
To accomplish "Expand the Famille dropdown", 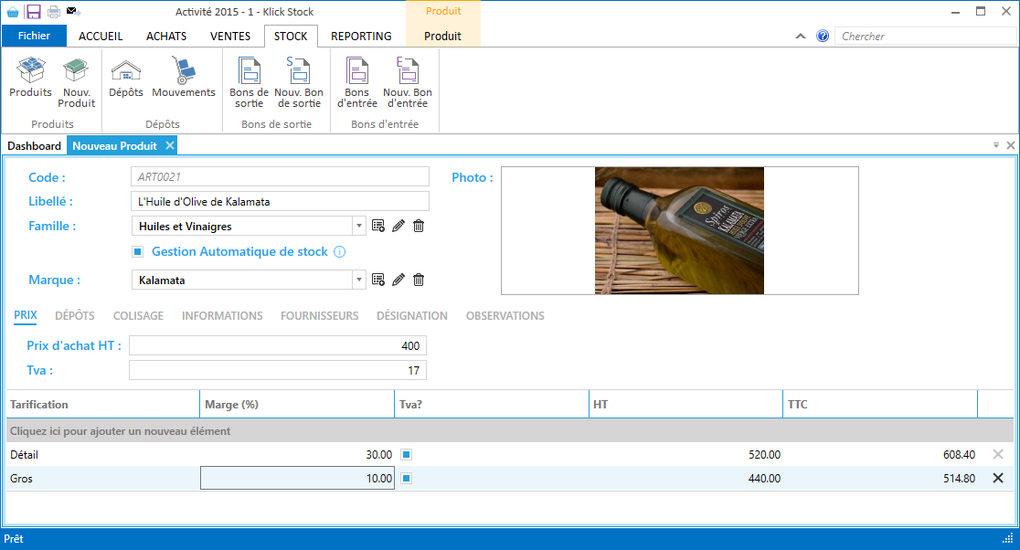I will coord(359,226).
